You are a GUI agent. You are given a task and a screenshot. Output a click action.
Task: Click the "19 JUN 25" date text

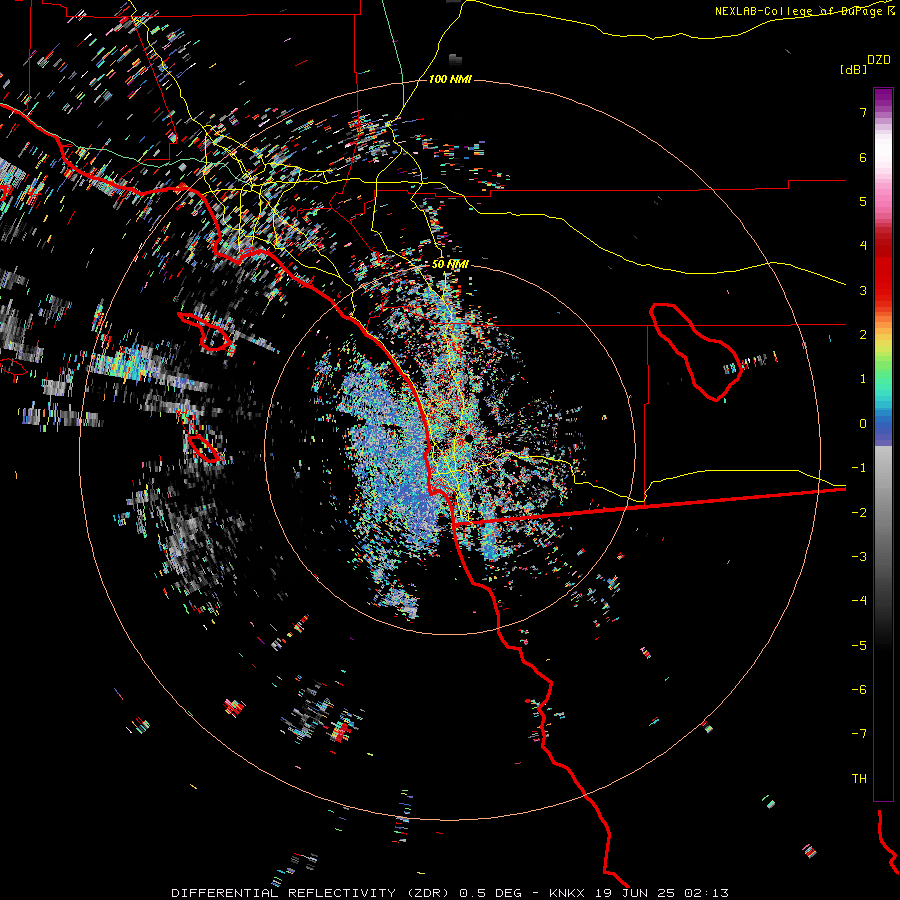[x=637, y=893]
